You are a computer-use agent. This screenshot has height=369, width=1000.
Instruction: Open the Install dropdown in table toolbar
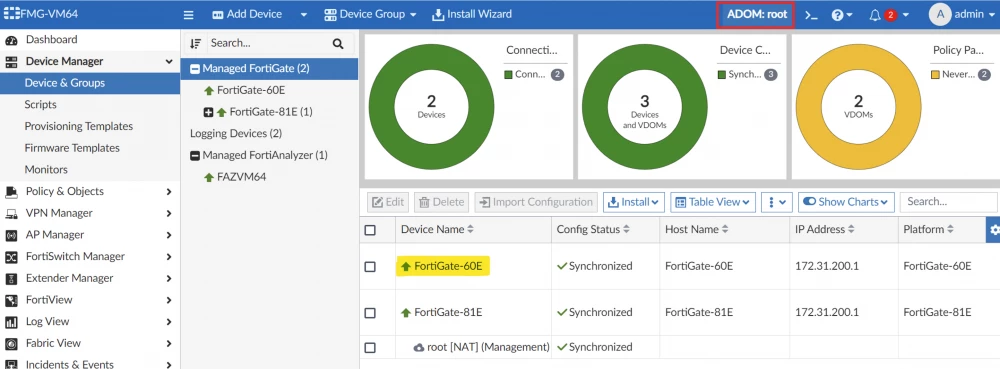click(634, 202)
